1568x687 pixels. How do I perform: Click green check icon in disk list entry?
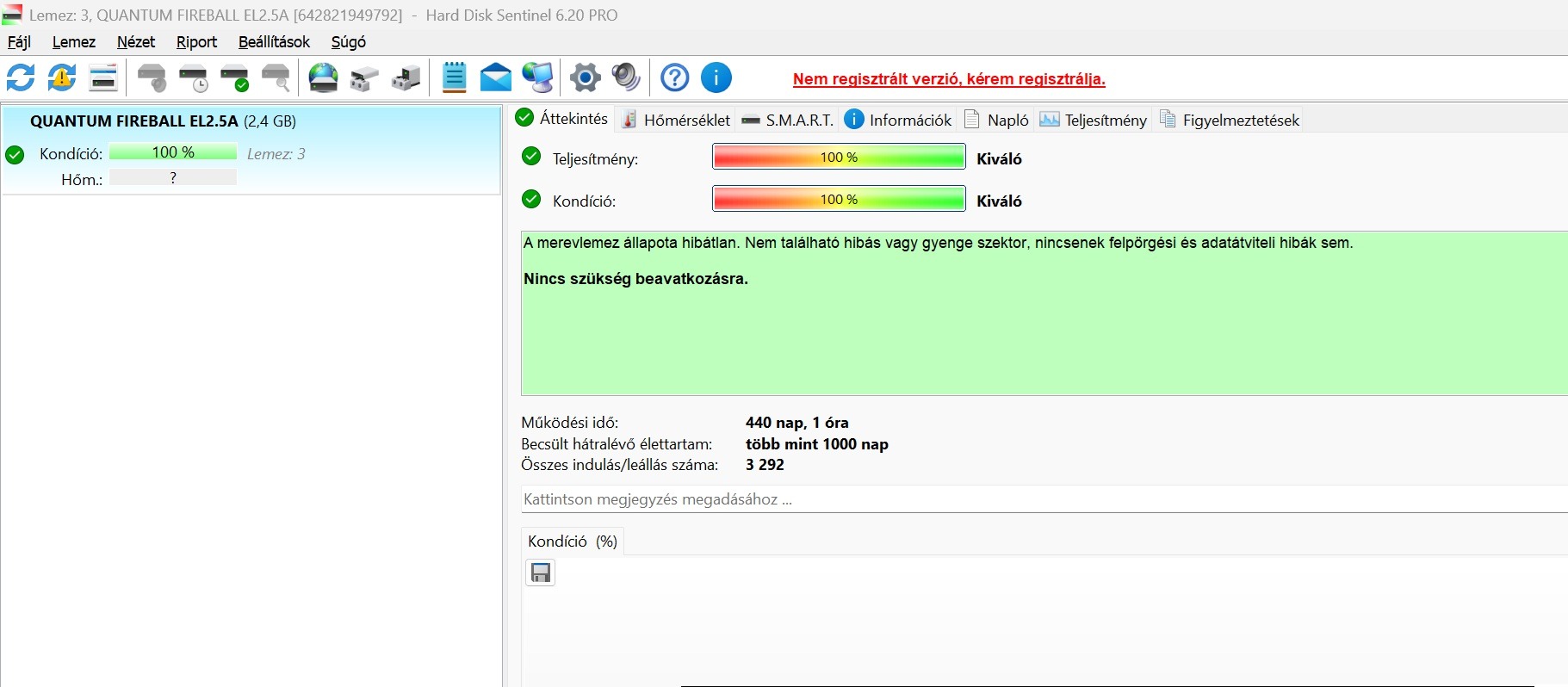pyautogui.click(x=15, y=155)
